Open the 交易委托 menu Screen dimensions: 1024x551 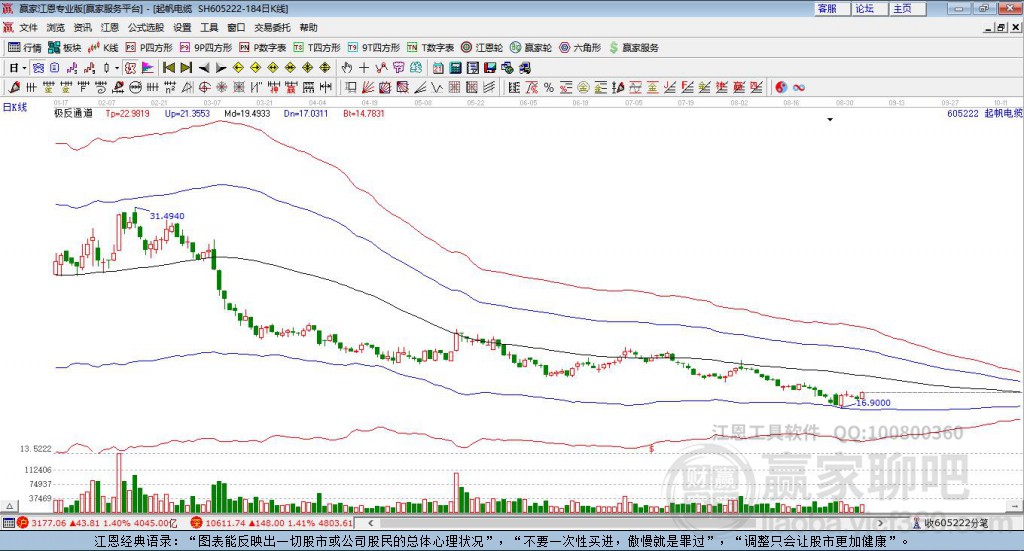click(x=272, y=27)
